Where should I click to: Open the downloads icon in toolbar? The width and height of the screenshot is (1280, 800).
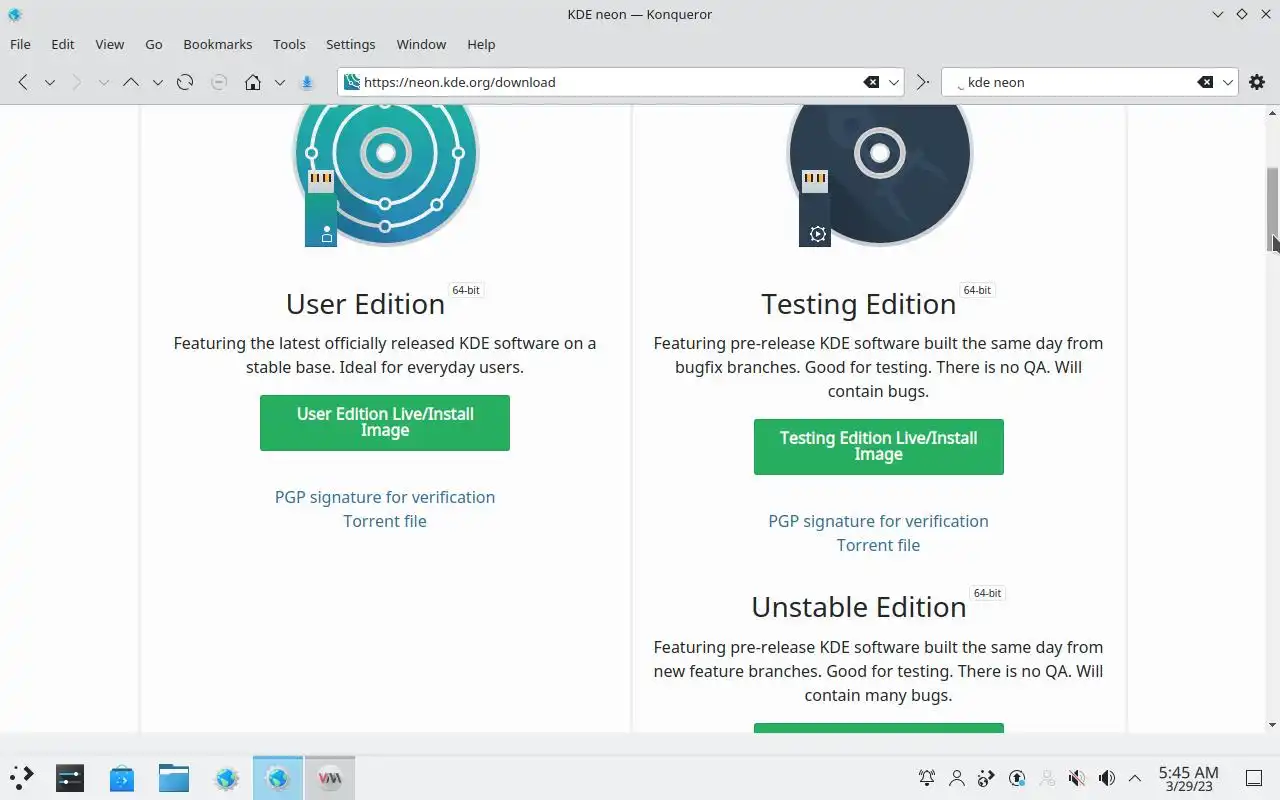click(307, 82)
